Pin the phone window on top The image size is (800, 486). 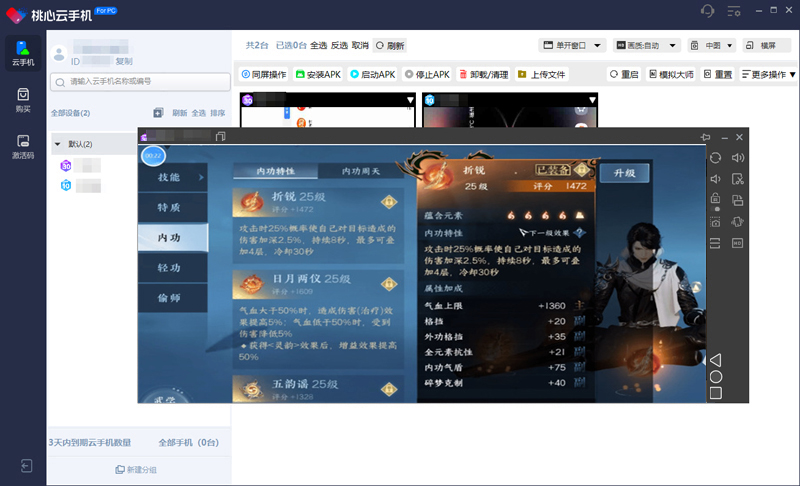click(x=706, y=137)
